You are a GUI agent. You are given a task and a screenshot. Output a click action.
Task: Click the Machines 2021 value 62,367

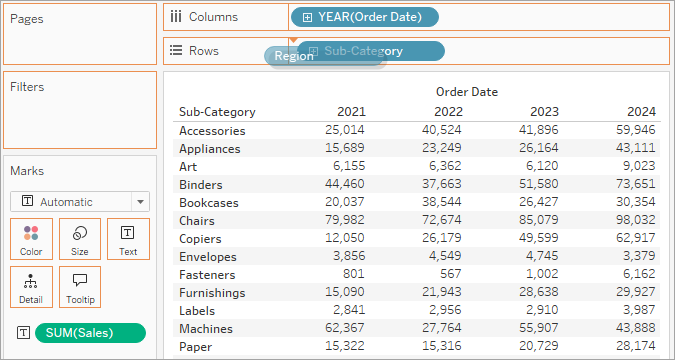point(344,329)
